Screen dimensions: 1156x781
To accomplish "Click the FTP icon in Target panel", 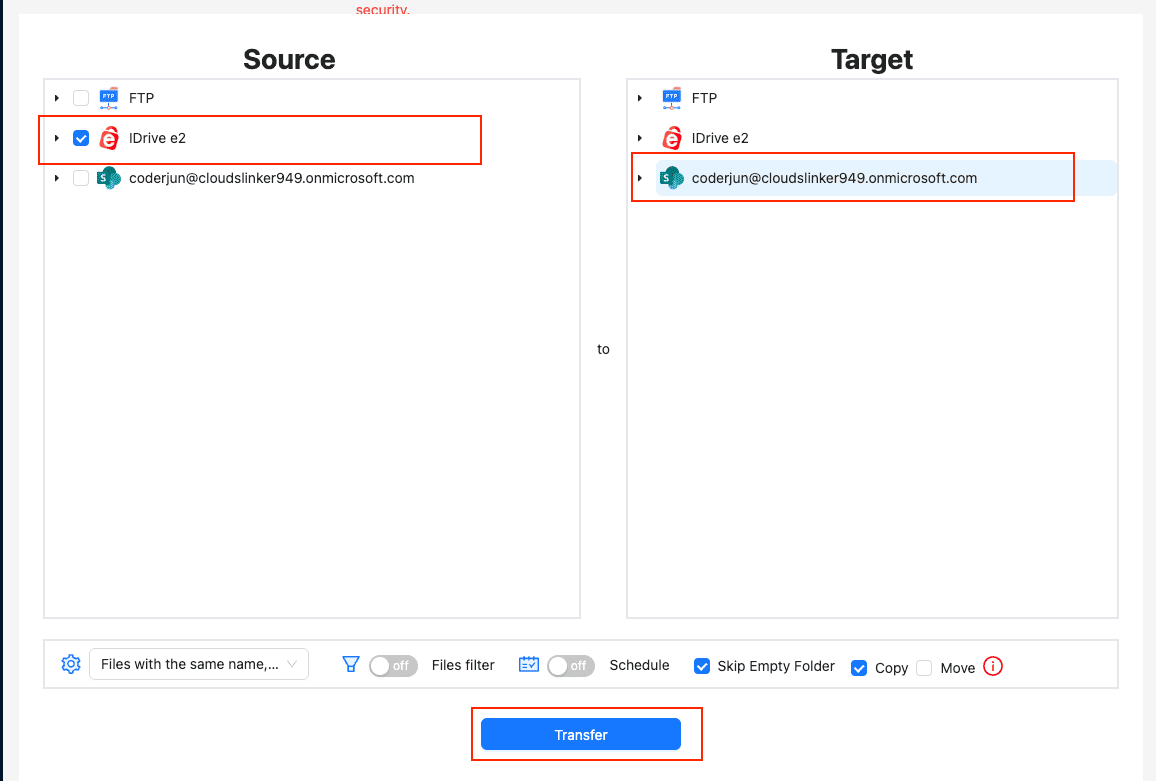I will pos(671,97).
